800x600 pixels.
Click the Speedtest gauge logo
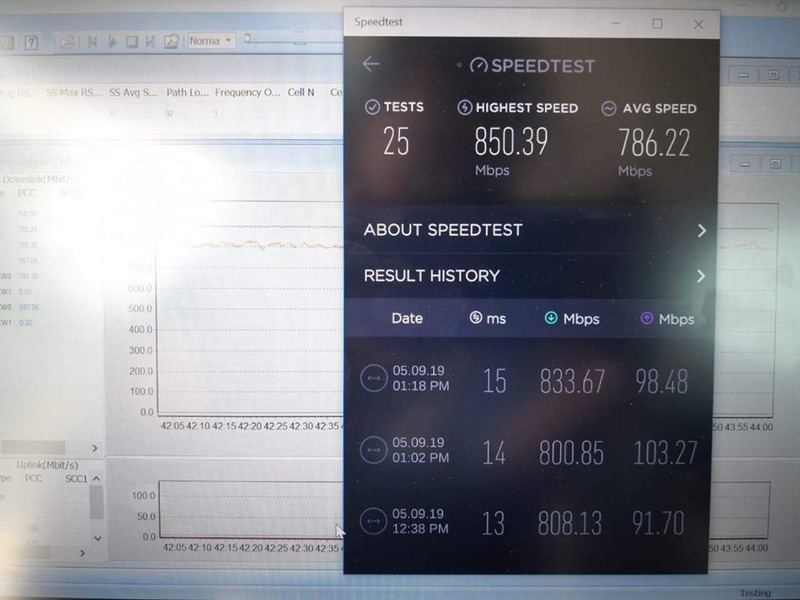pyautogui.click(x=479, y=65)
